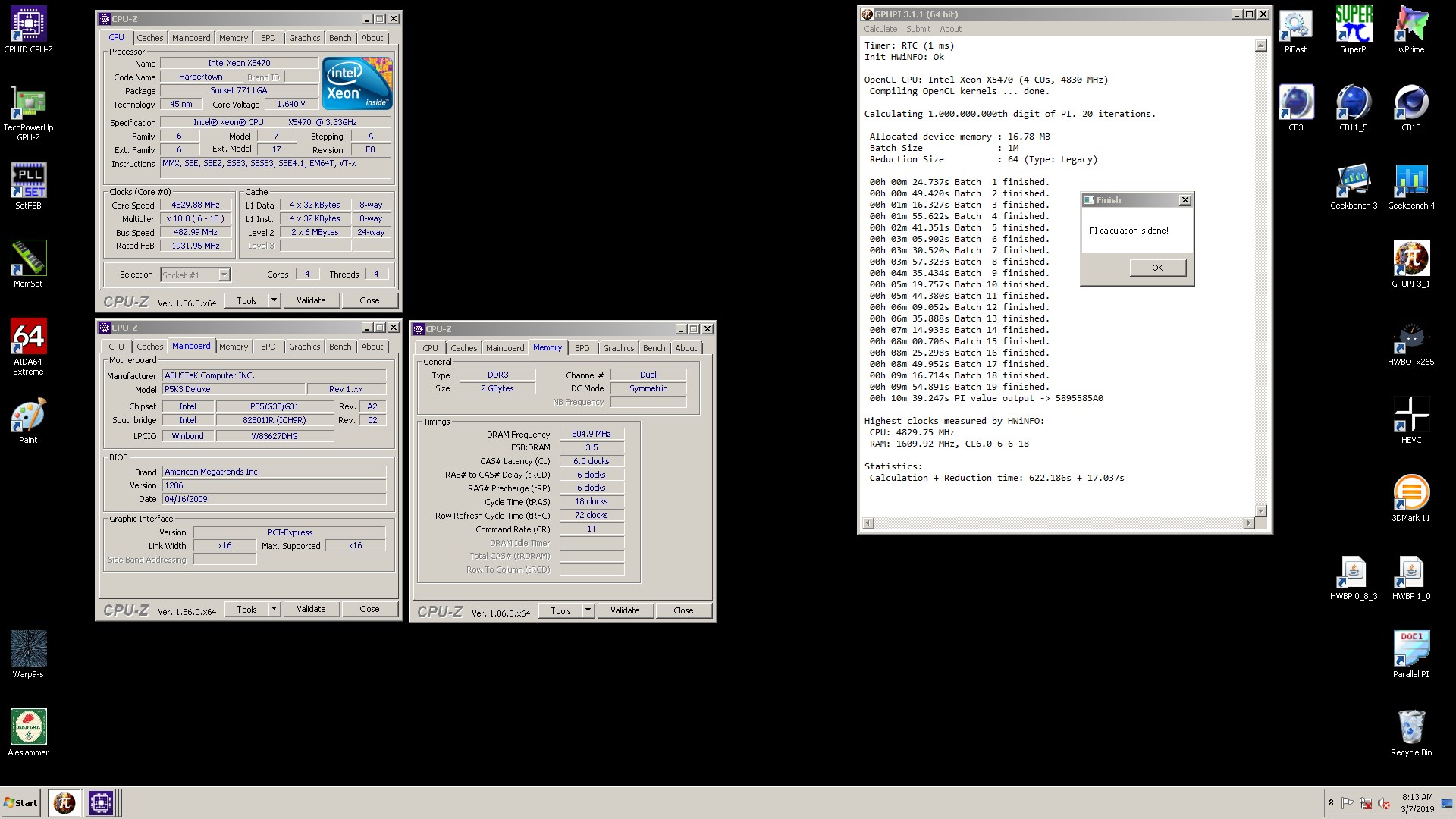
Task: Launch Geekbench 4 desktop shortcut
Action: (1411, 187)
